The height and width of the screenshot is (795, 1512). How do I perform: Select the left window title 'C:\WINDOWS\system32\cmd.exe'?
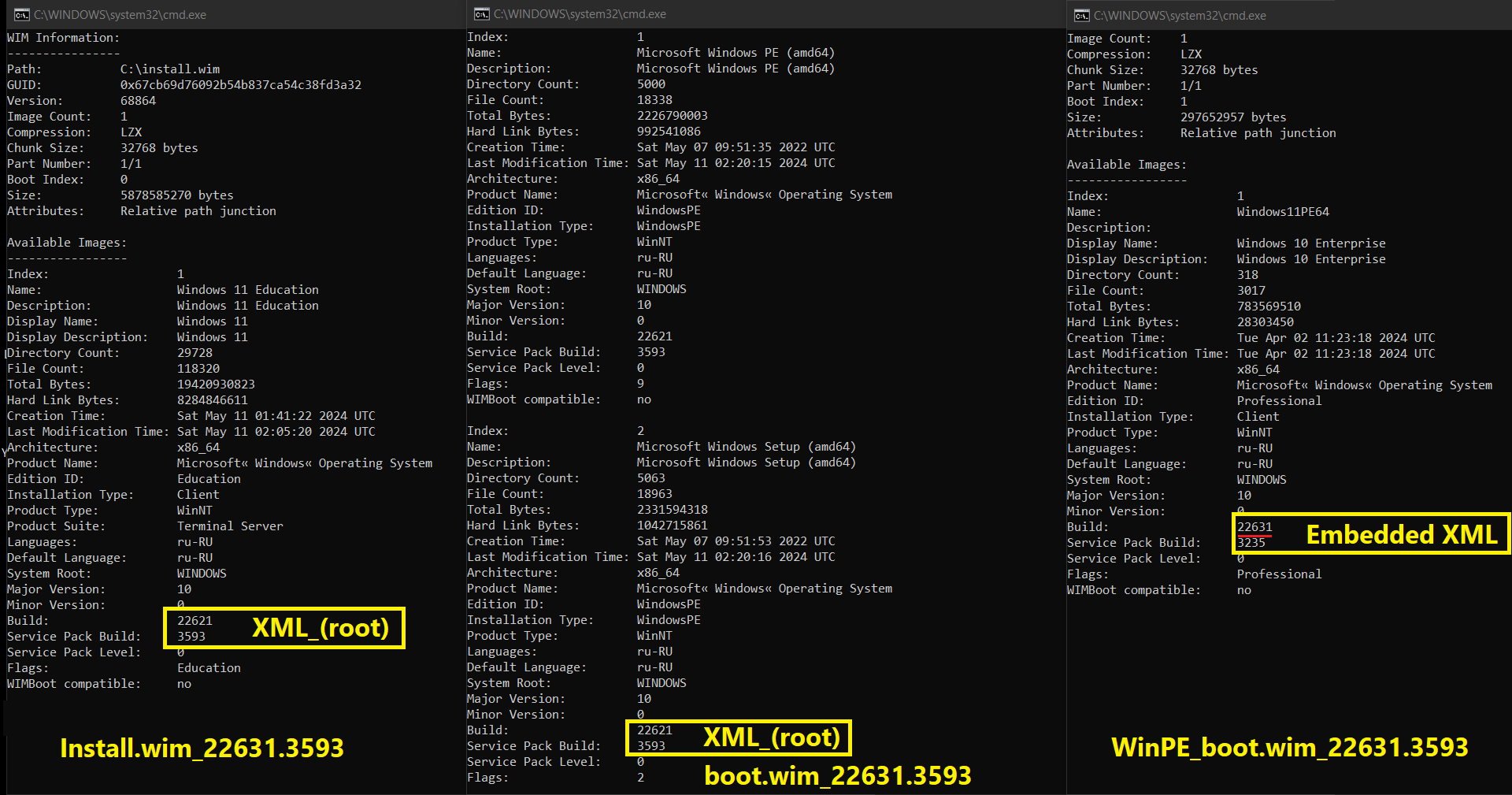point(120,15)
